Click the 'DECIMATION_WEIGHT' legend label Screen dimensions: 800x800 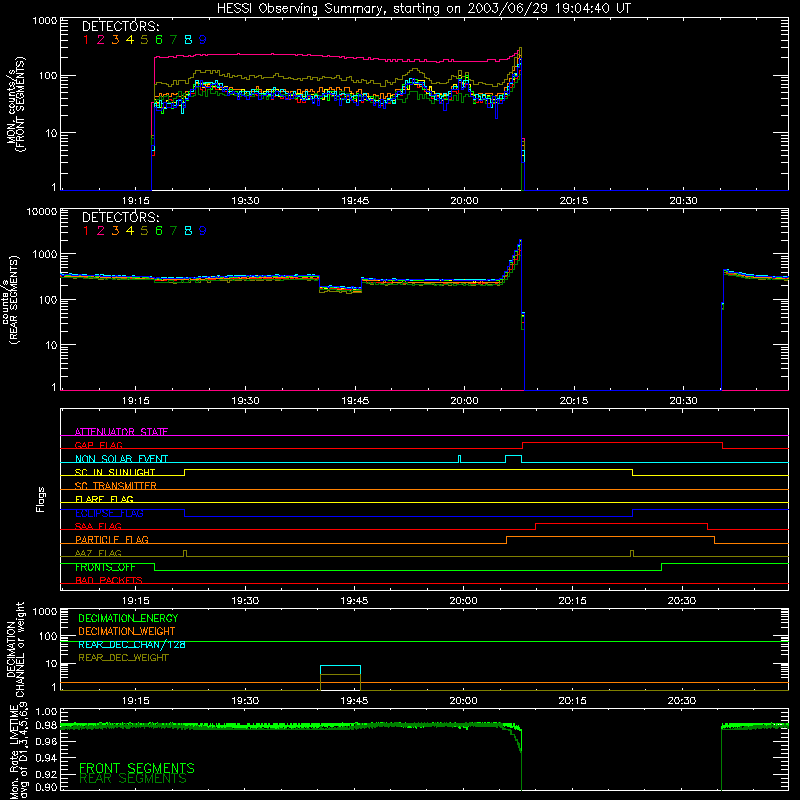[127, 631]
